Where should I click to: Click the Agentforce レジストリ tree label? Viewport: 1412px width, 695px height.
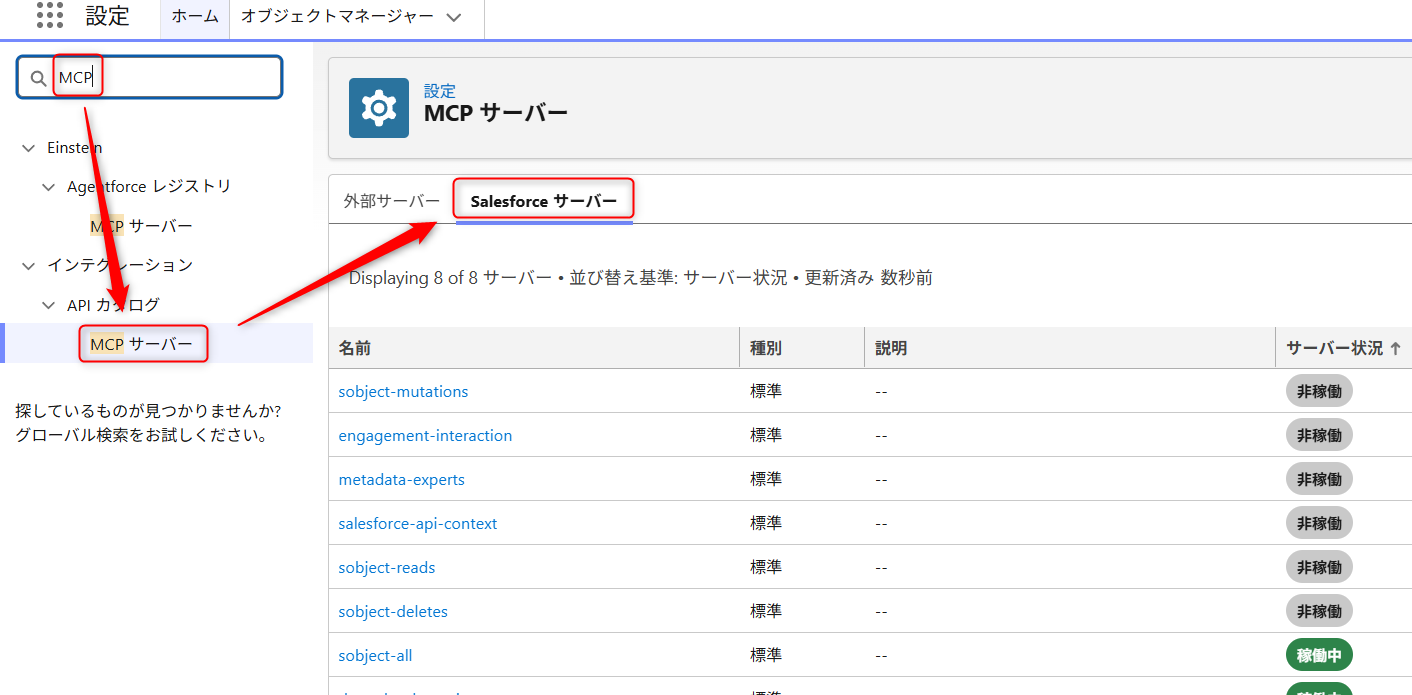click(x=149, y=187)
